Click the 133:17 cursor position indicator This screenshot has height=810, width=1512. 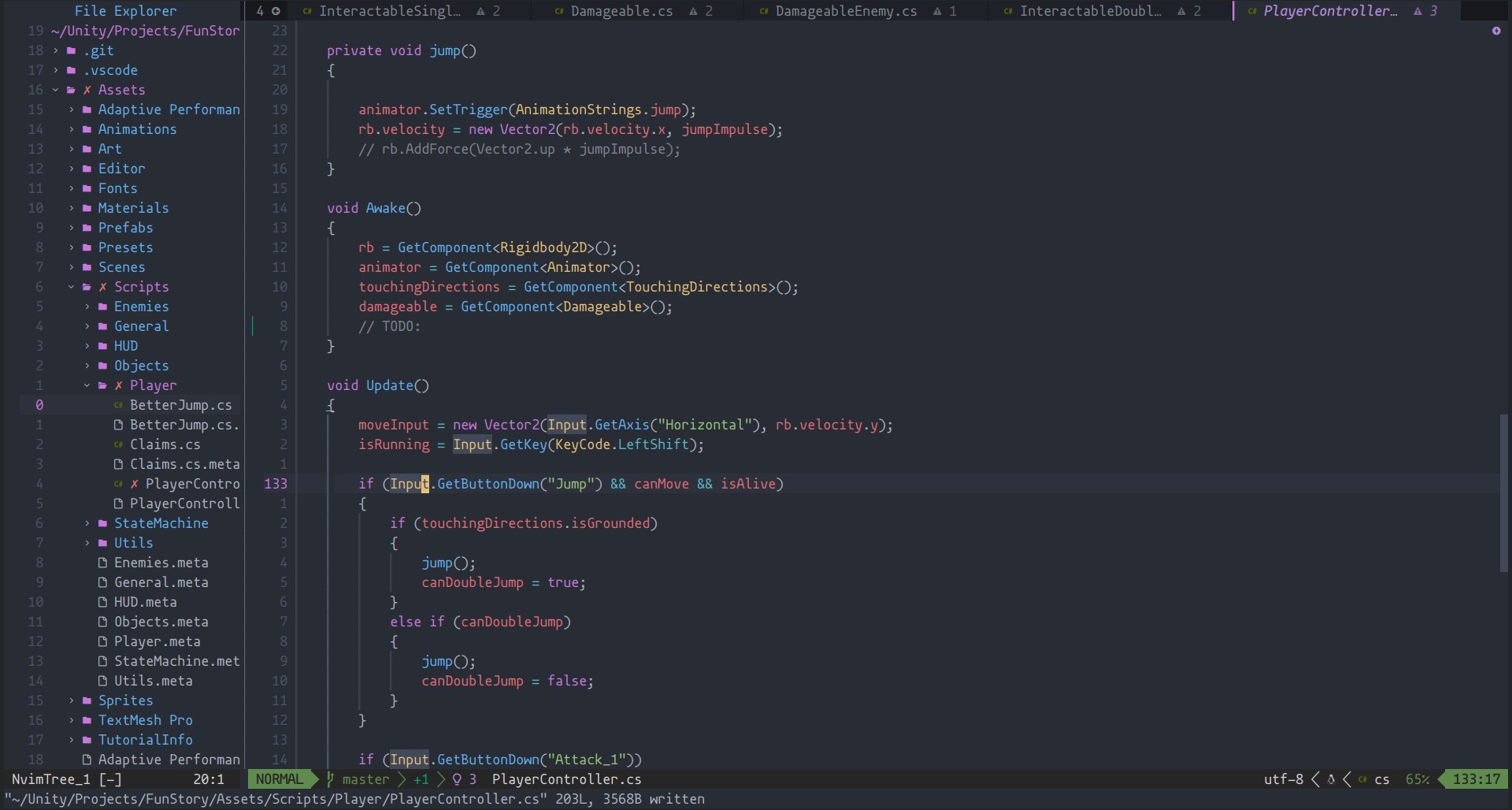click(1476, 779)
